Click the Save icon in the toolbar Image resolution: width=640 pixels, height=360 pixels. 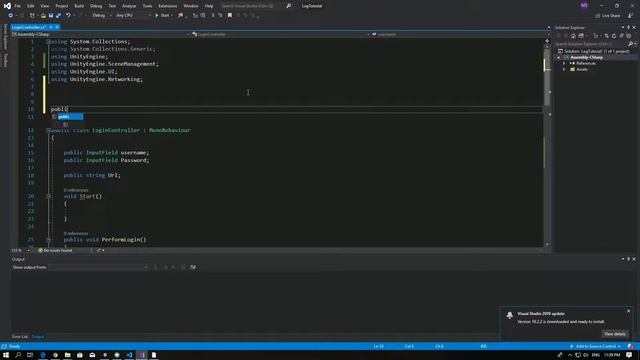(x=51, y=16)
